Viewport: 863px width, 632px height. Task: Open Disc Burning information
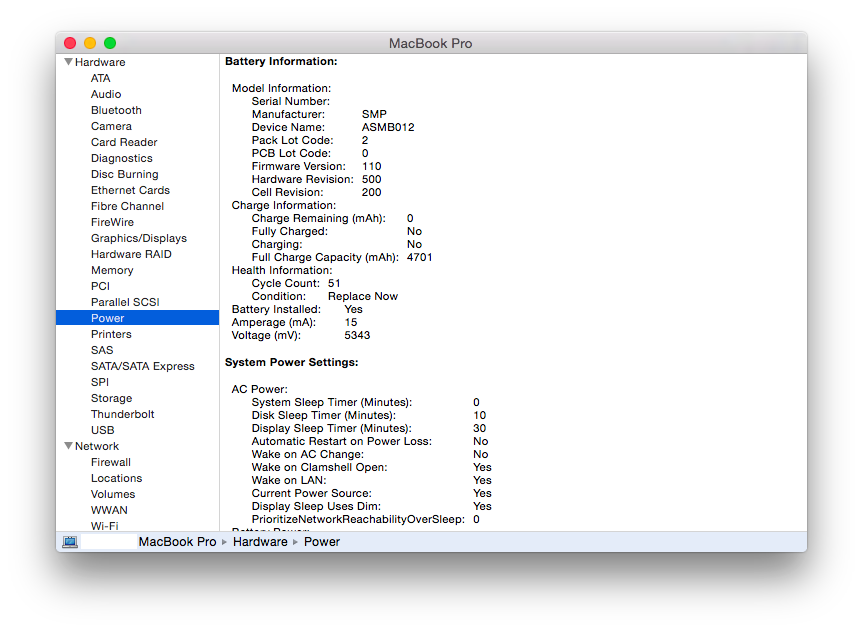coord(124,174)
